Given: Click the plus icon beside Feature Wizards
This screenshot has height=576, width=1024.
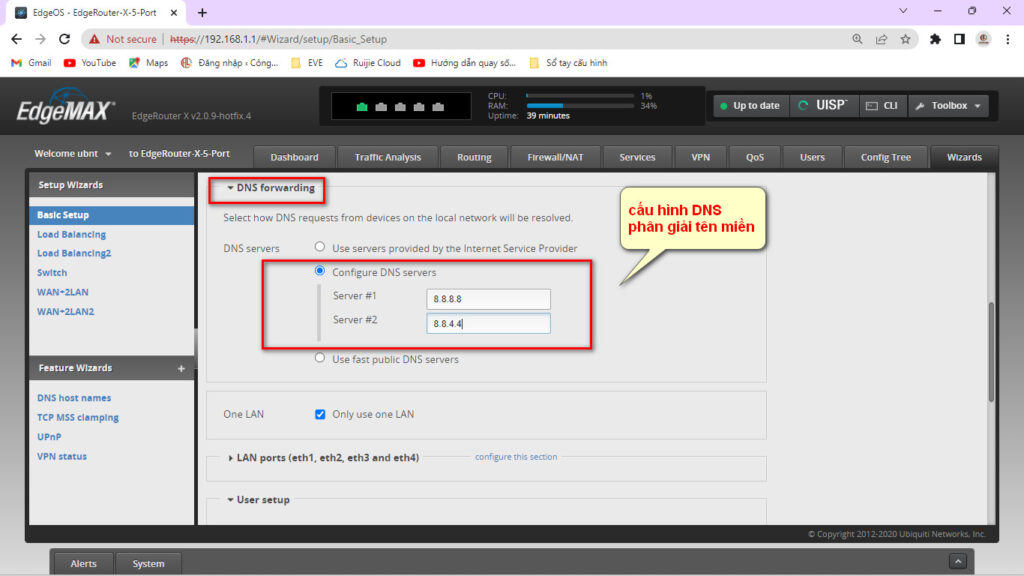Looking at the screenshot, I should tap(181, 368).
